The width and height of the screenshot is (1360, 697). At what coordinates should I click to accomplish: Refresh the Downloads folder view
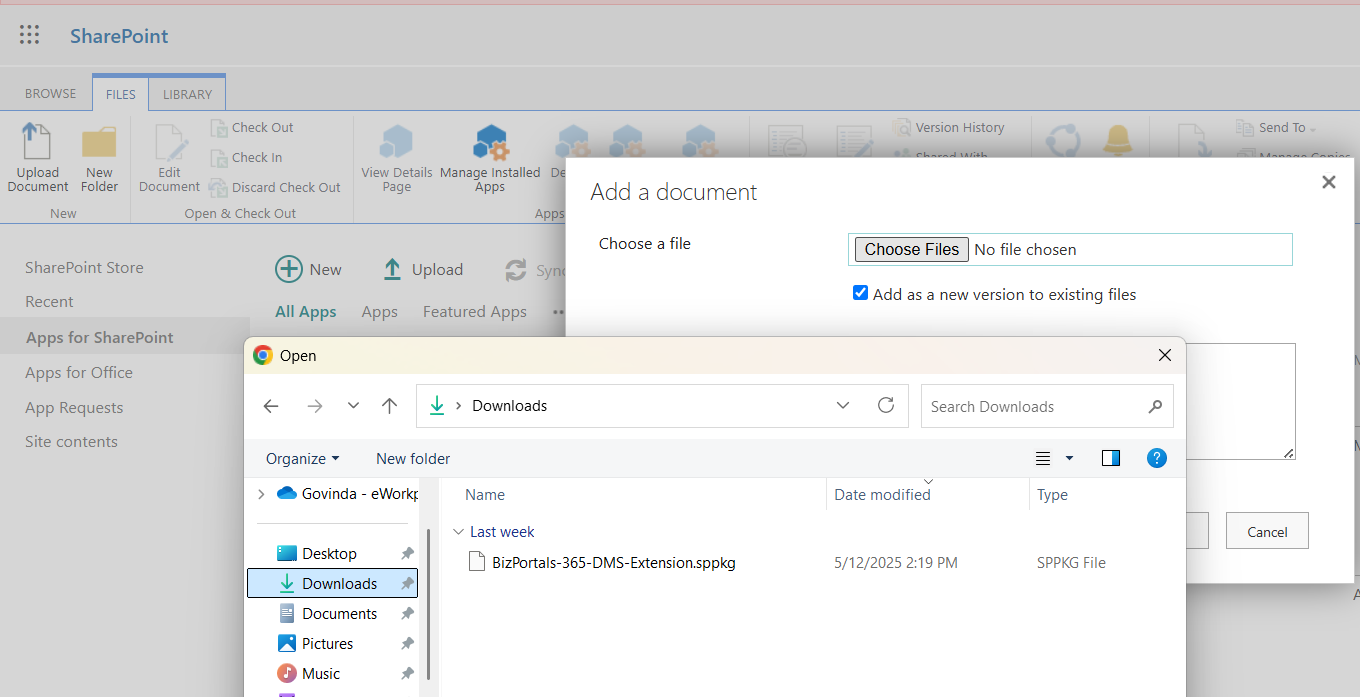point(886,405)
